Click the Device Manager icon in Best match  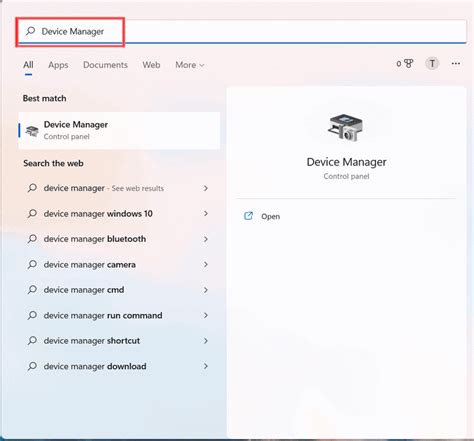point(32,130)
